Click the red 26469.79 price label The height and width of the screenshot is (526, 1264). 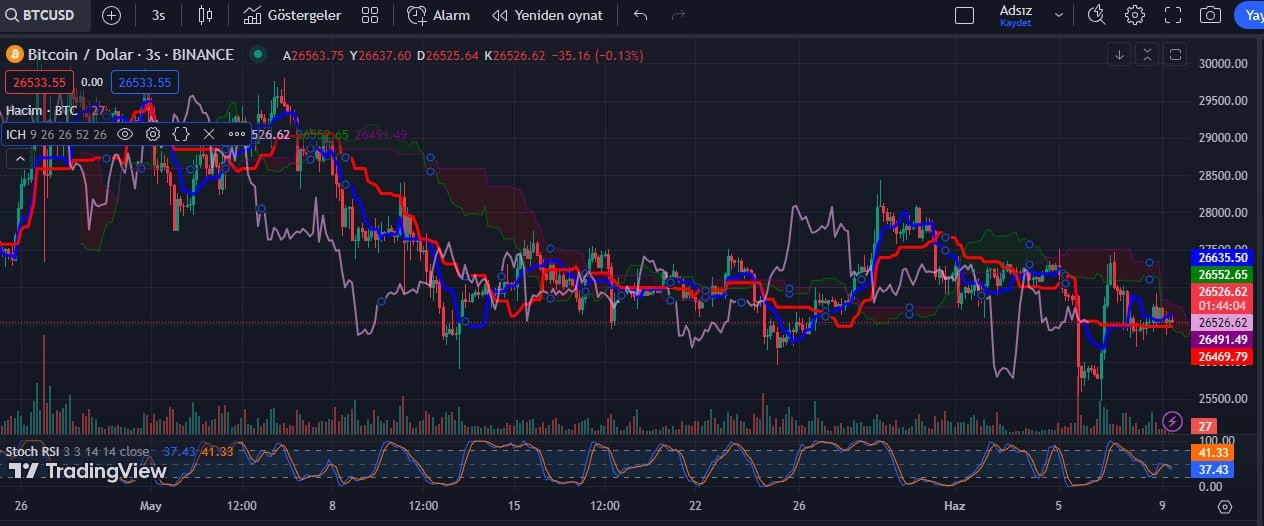(x=1224, y=356)
